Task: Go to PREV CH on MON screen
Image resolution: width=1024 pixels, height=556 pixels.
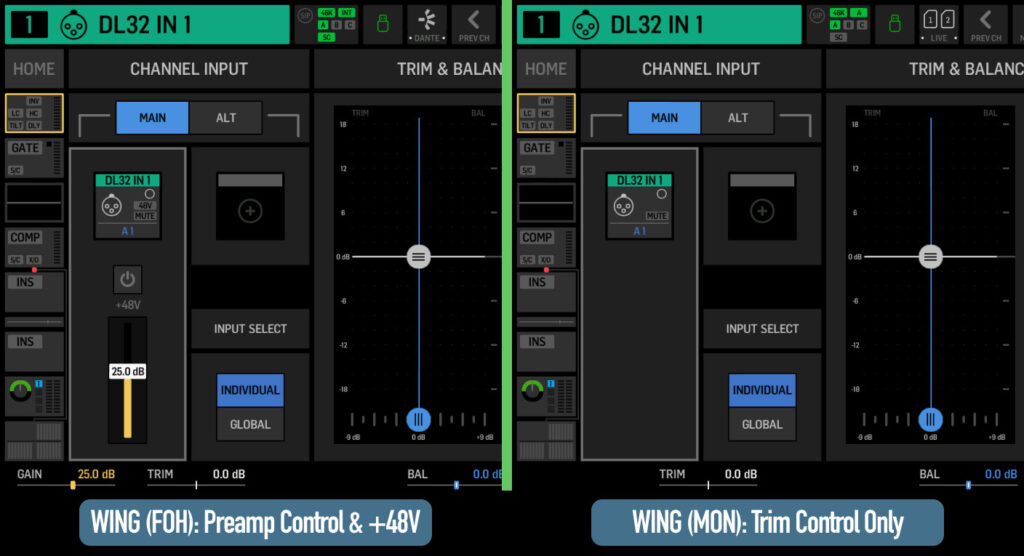Action: [986, 25]
